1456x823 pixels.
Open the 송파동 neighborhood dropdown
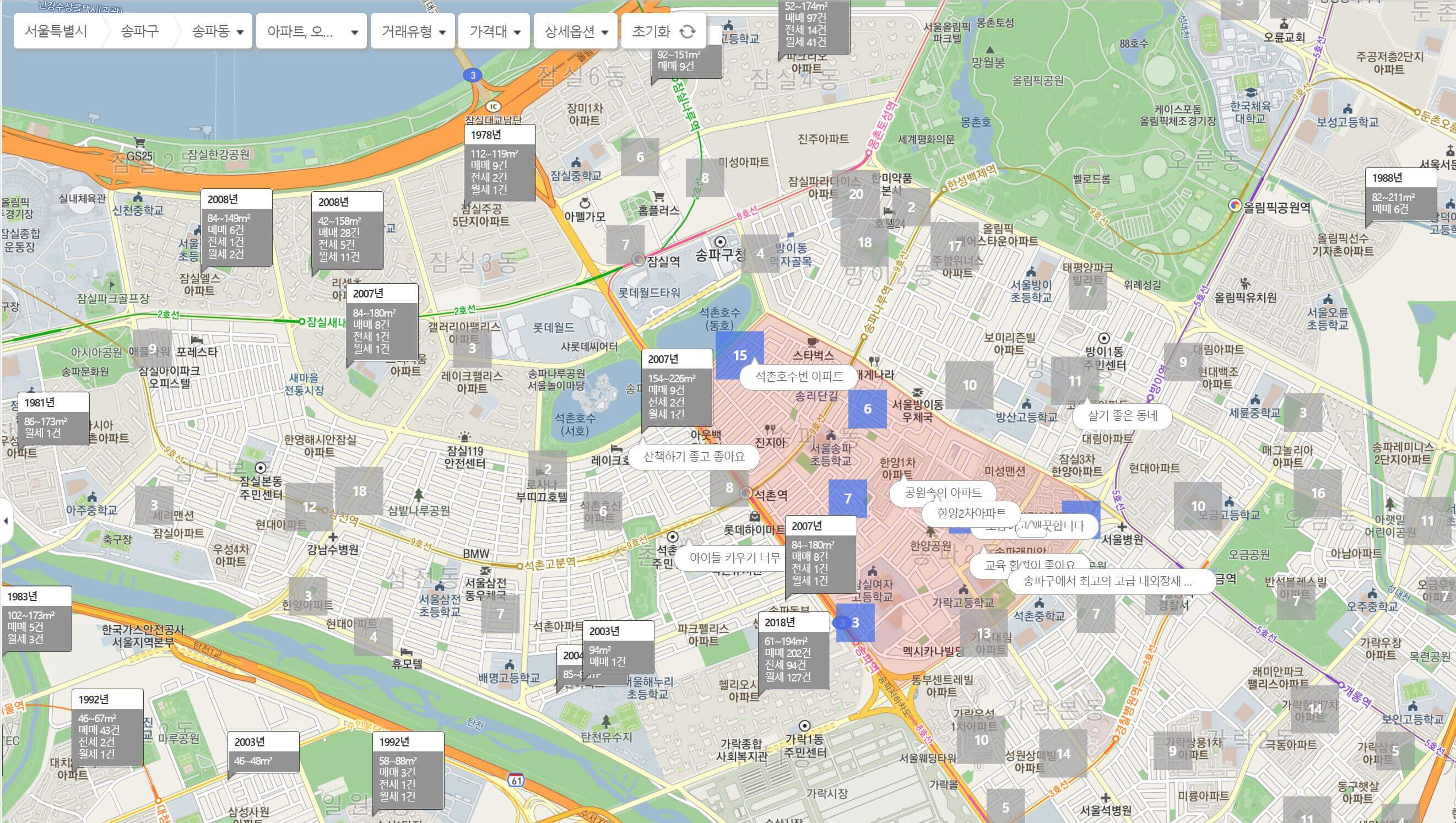click(x=217, y=31)
